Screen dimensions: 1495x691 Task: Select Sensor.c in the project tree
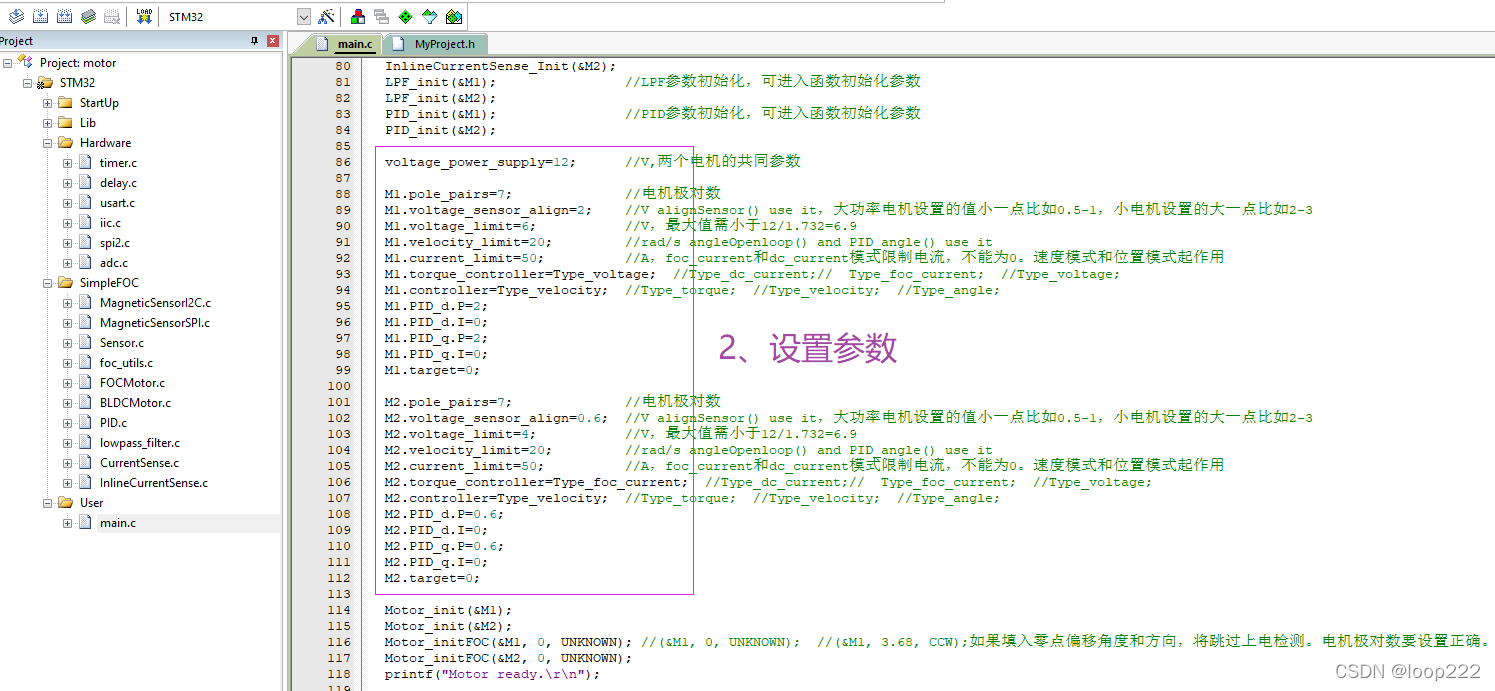coord(121,343)
